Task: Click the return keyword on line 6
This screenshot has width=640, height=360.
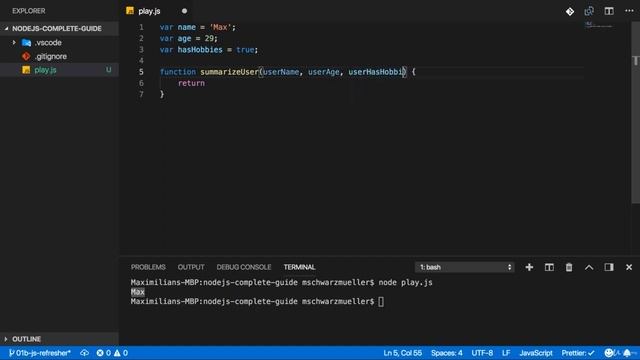Action: (x=191, y=83)
